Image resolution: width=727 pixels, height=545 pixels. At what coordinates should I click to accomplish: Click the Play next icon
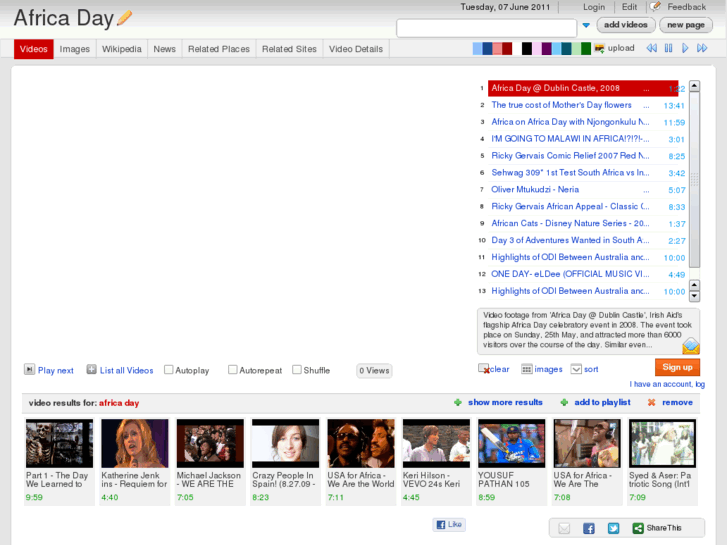[29, 370]
